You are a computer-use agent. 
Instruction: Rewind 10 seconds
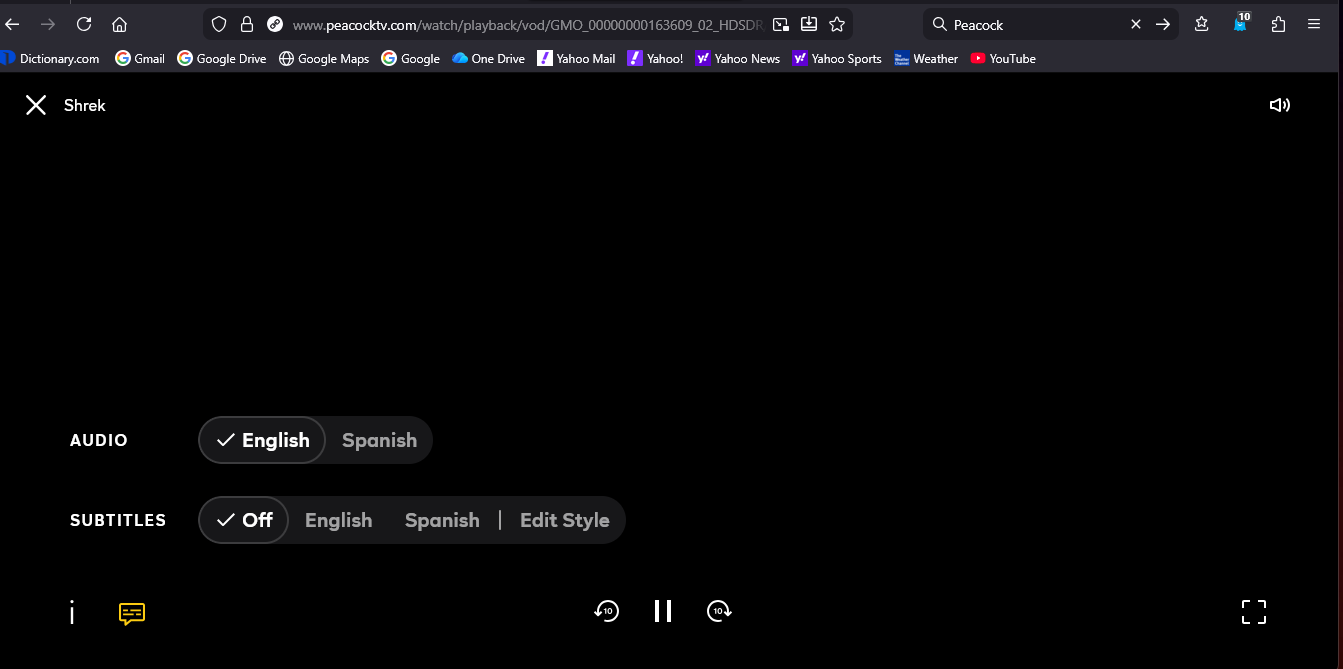click(x=607, y=611)
